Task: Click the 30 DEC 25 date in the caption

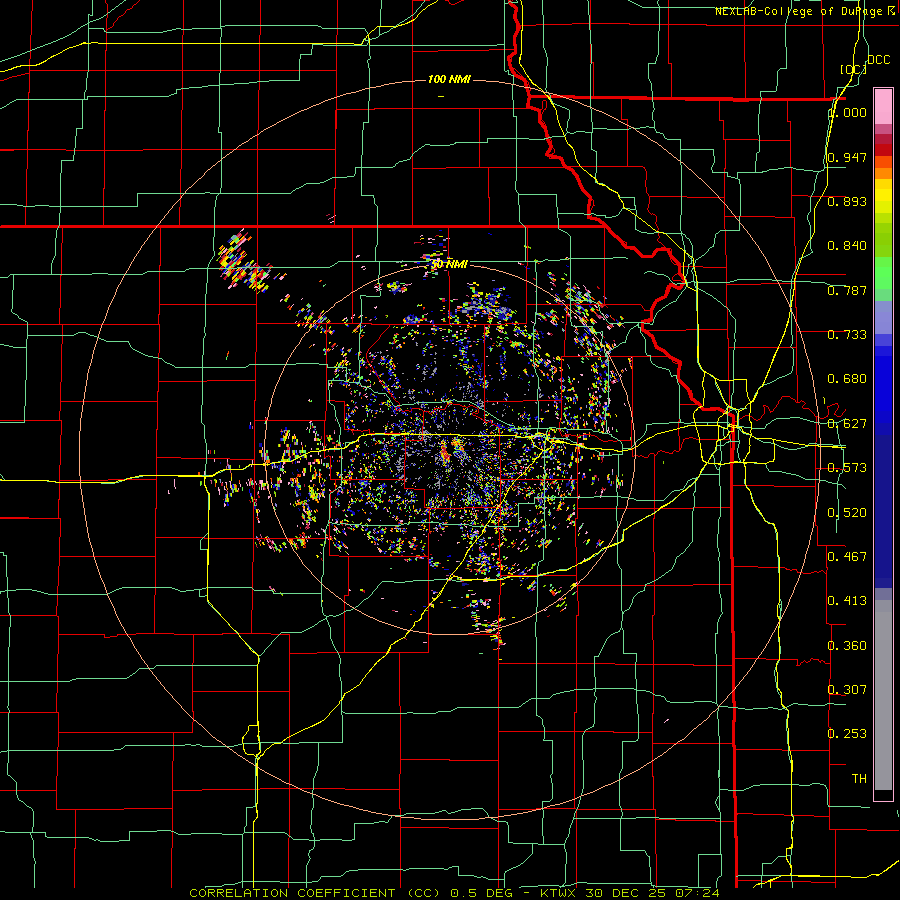Action: pyautogui.click(x=628, y=893)
